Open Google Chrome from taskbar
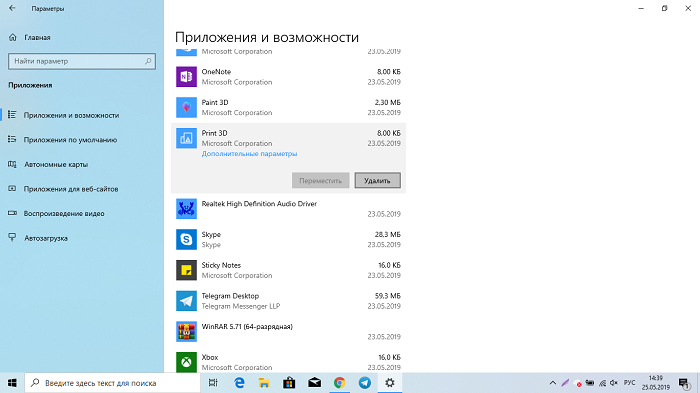Screen dimensions: 700x393 (339, 383)
